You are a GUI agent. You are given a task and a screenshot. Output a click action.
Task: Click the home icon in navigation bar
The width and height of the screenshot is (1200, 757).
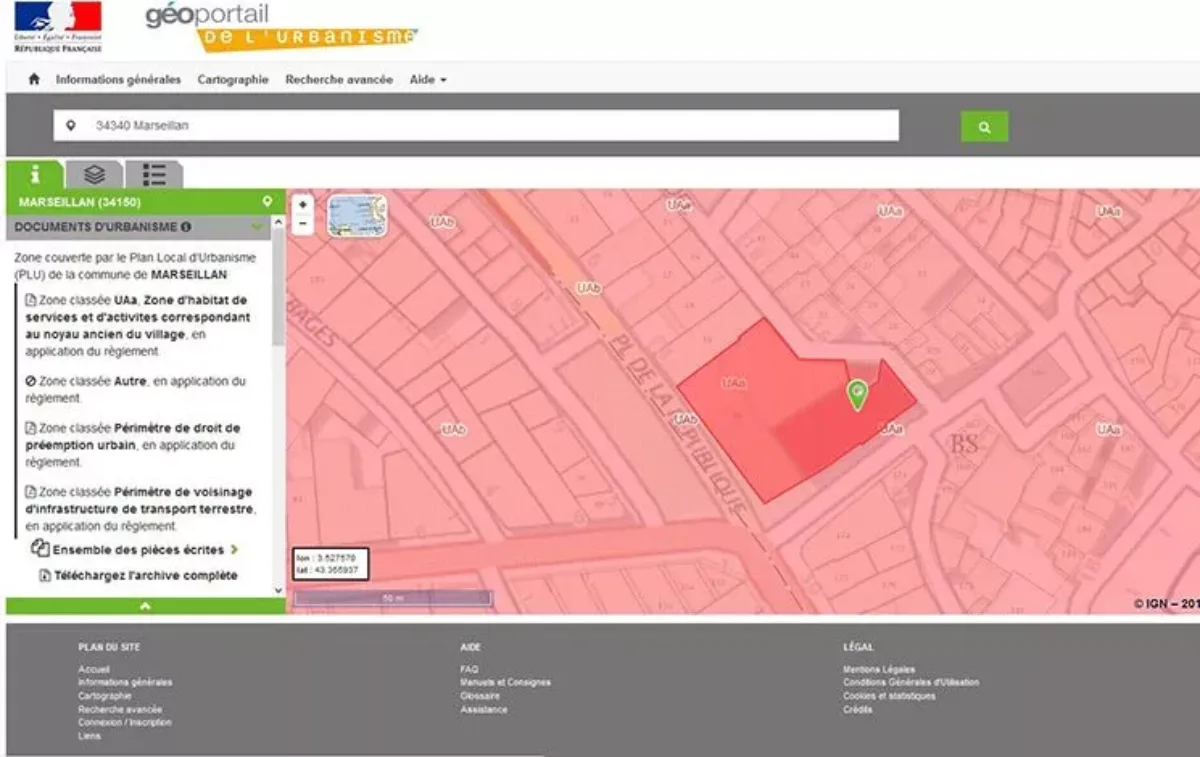(x=34, y=80)
